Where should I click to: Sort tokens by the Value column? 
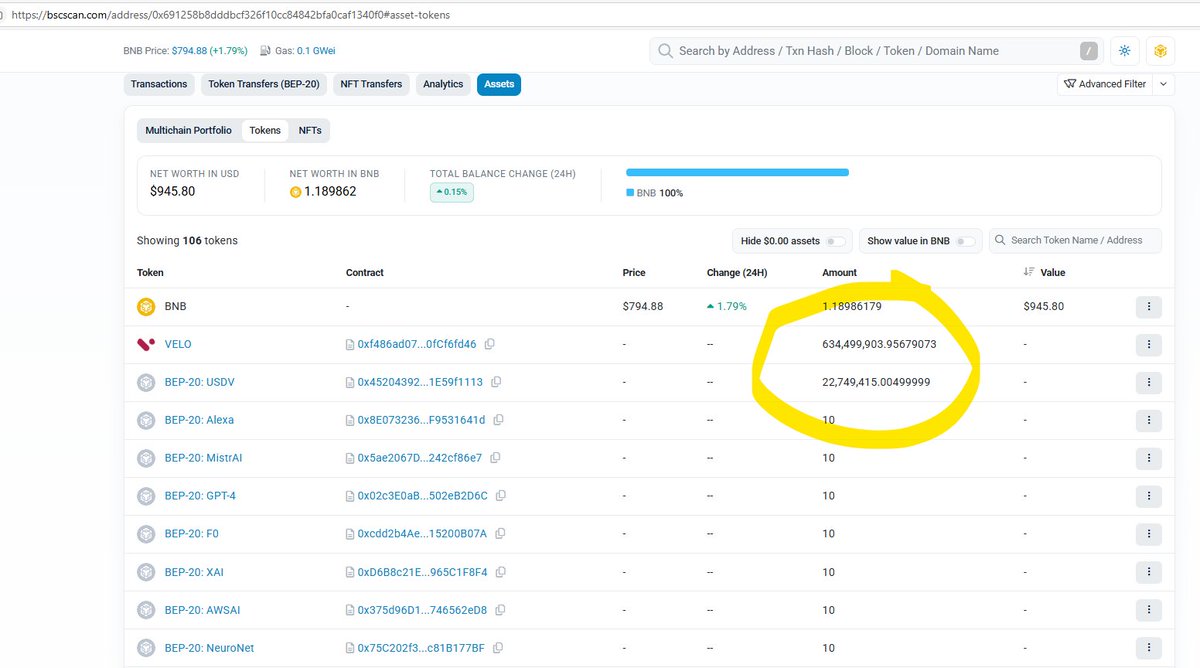pos(1044,272)
